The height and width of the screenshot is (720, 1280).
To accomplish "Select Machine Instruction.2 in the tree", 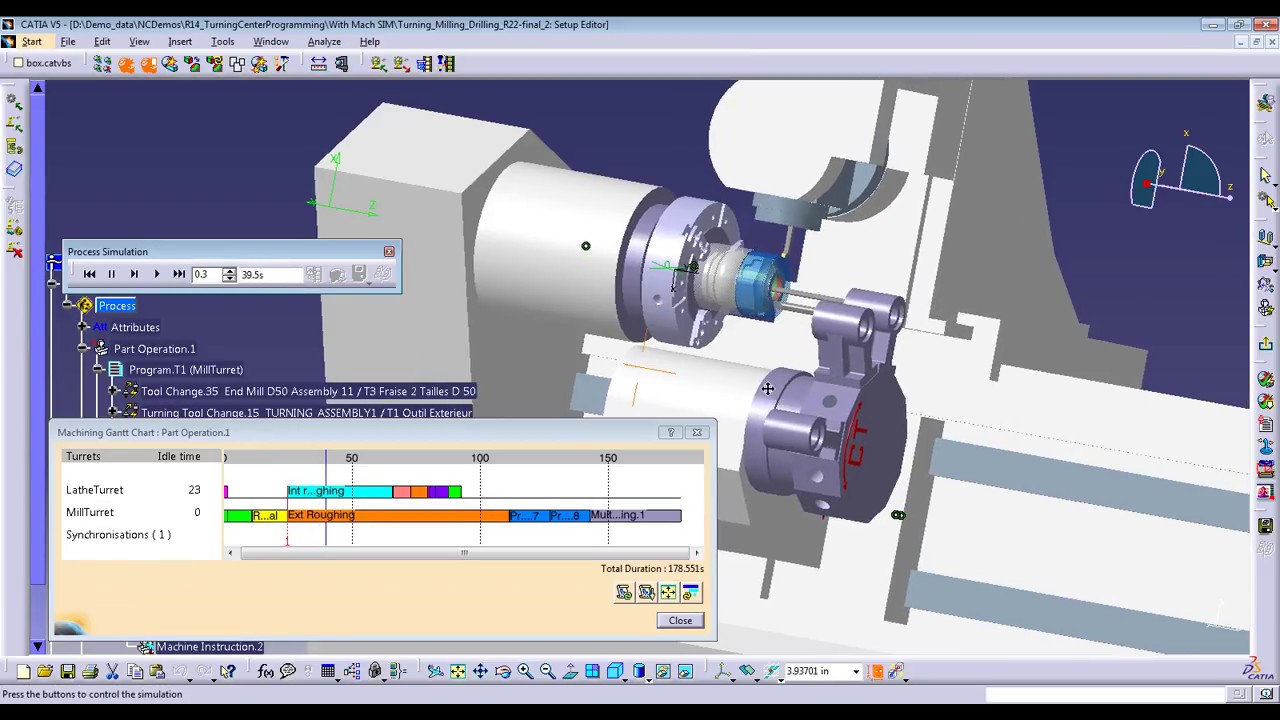I will [x=209, y=647].
